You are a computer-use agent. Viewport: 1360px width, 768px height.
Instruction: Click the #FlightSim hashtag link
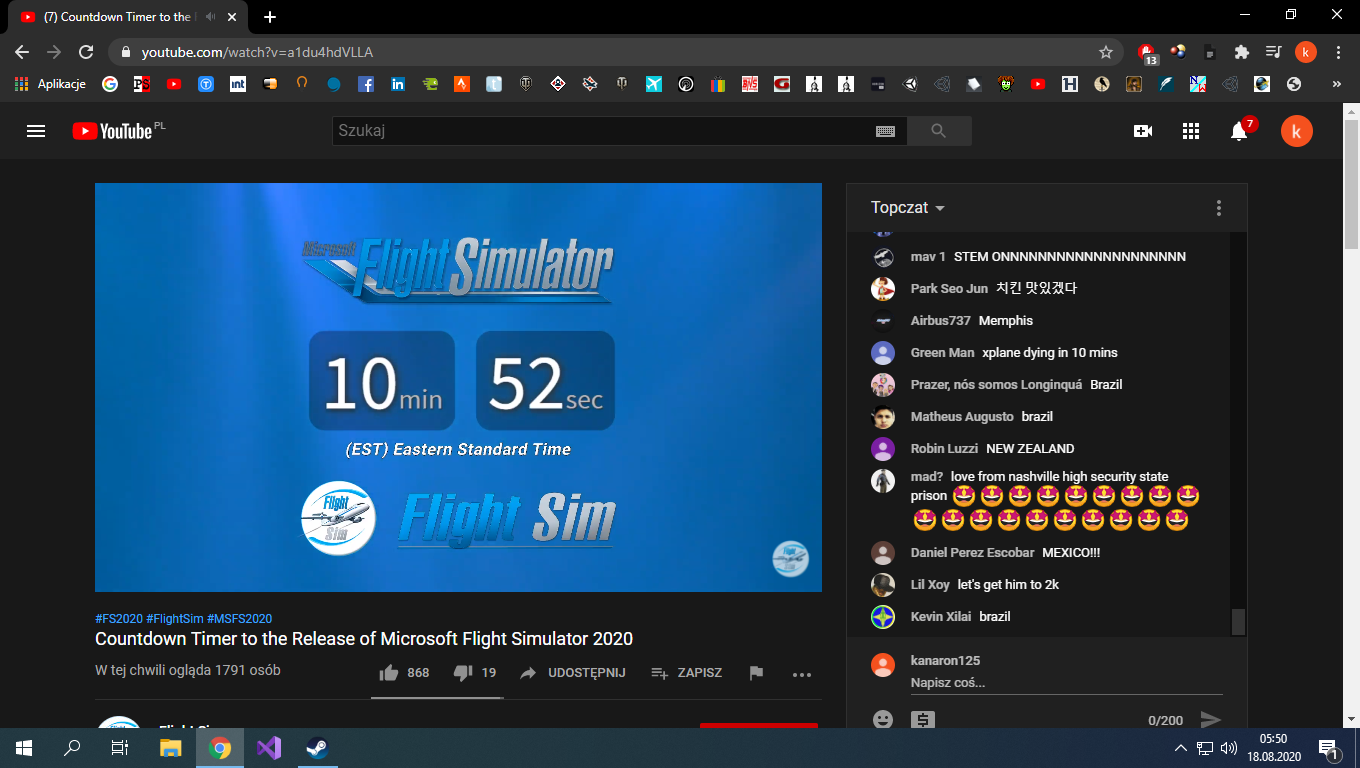tap(175, 619)
